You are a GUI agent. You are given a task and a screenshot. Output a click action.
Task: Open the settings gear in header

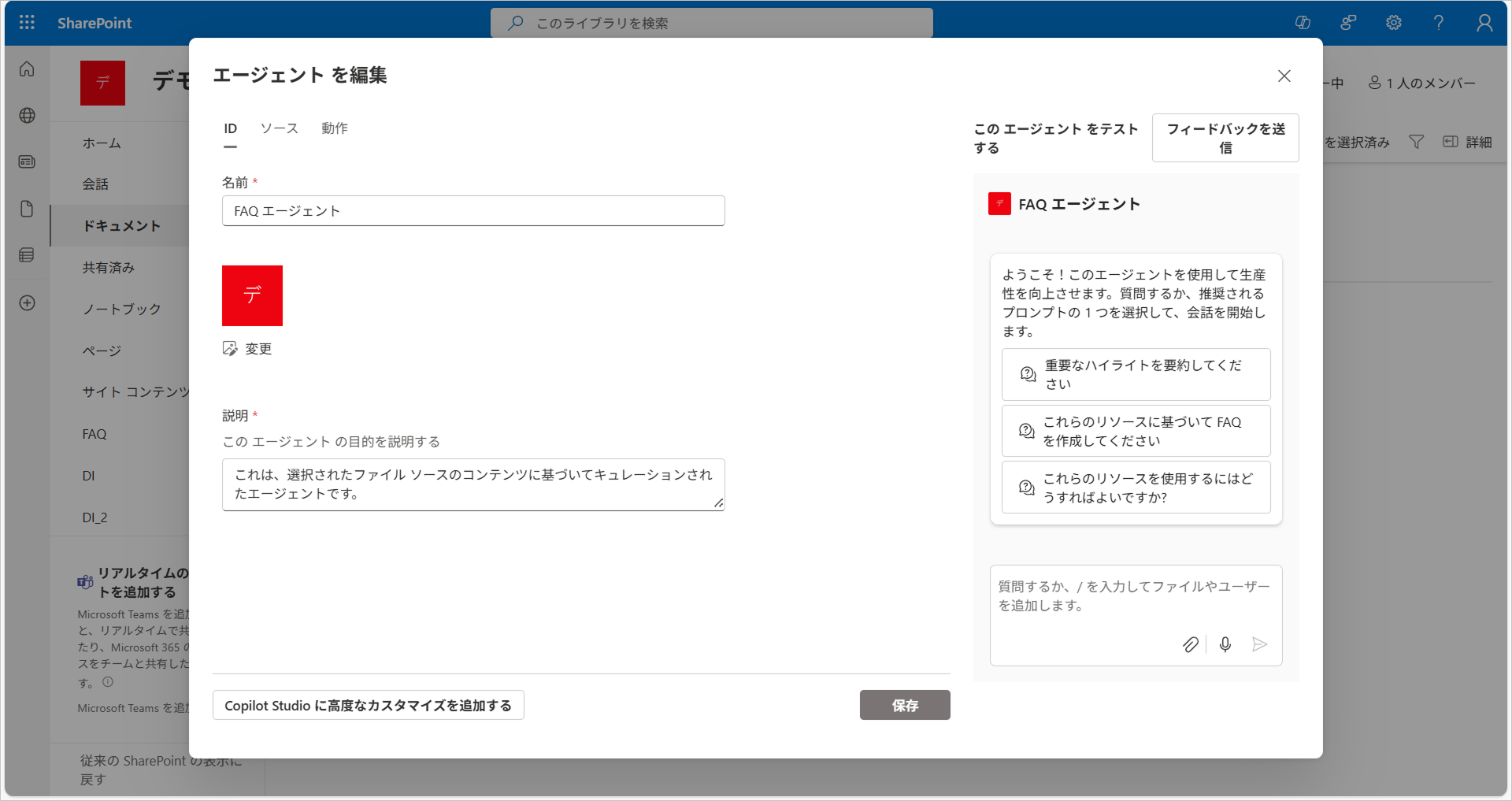point(1394,23)
